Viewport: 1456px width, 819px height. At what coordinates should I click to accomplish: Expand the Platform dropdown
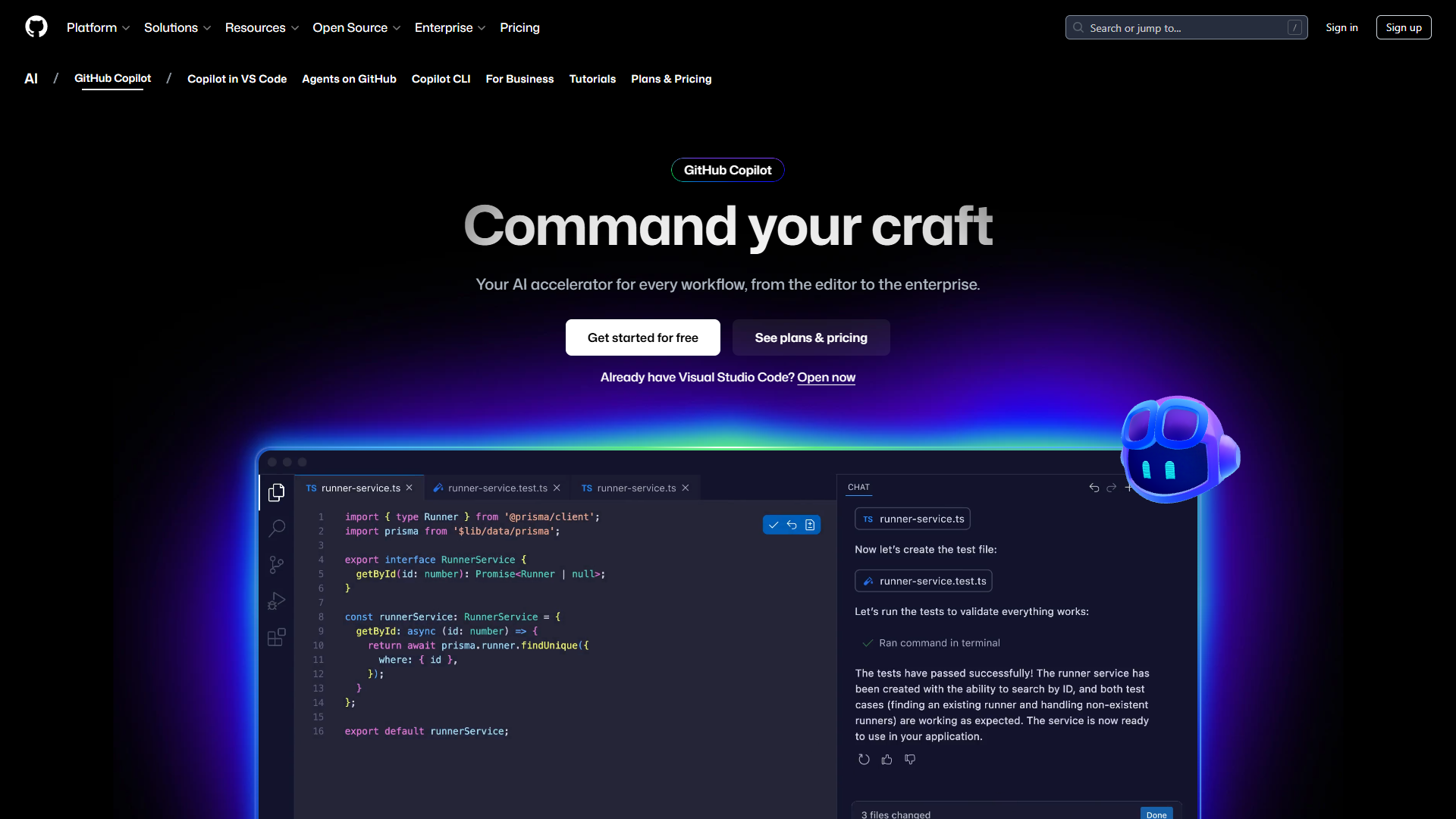(x=98, y=27)
